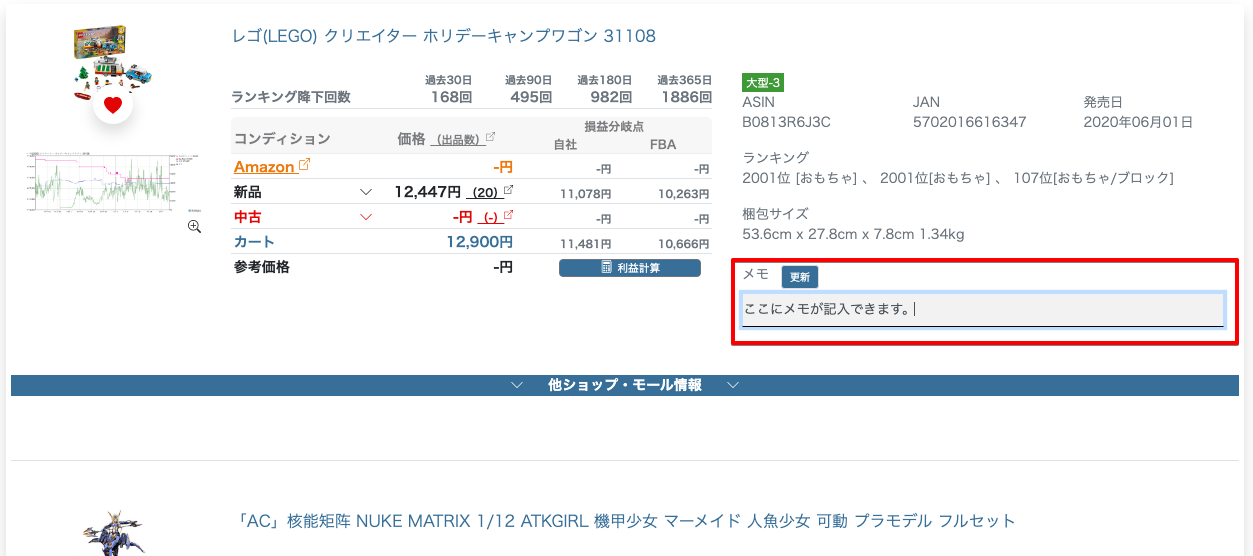Click the 損益分岐点 column header
The height and width of the screenshot is (556, 1253).
(614, 126)
